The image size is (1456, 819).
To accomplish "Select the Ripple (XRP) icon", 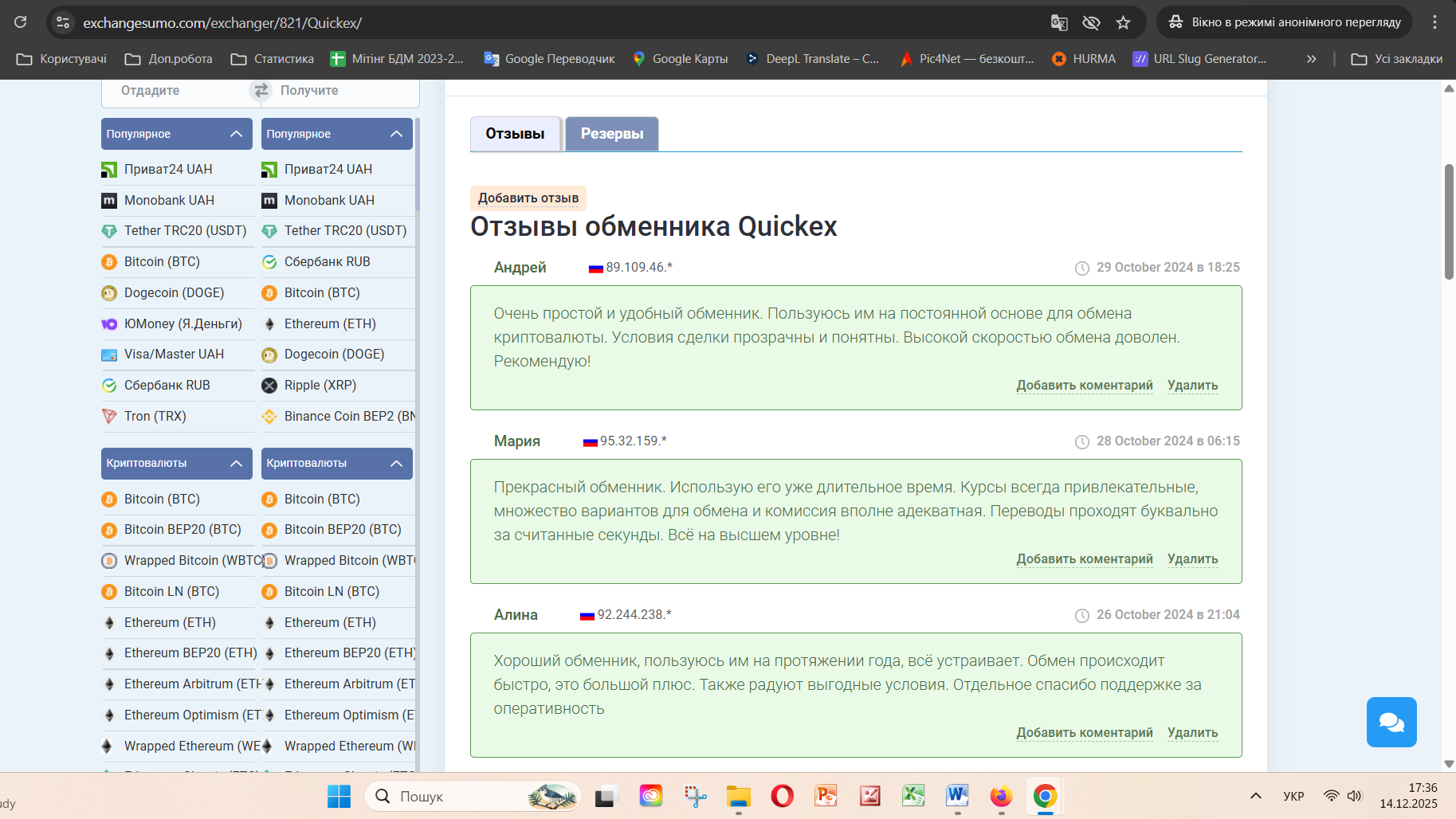I will point(269,386).
